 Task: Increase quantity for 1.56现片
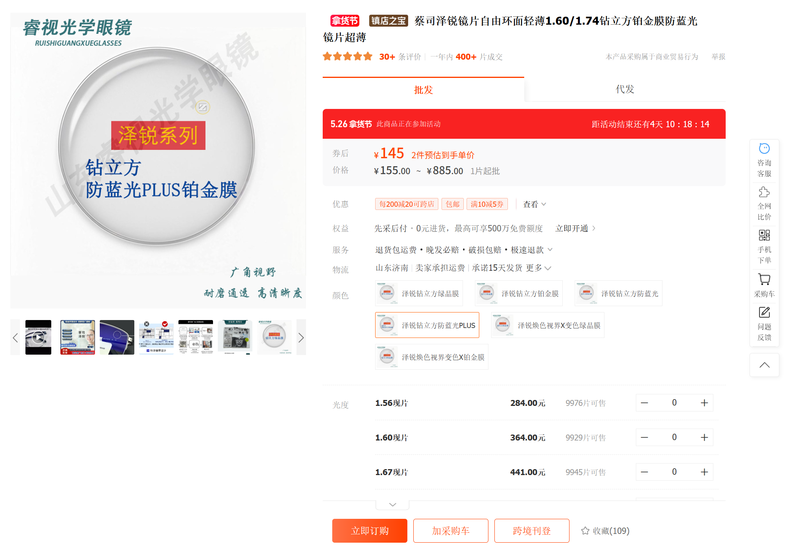coord(704,403)
